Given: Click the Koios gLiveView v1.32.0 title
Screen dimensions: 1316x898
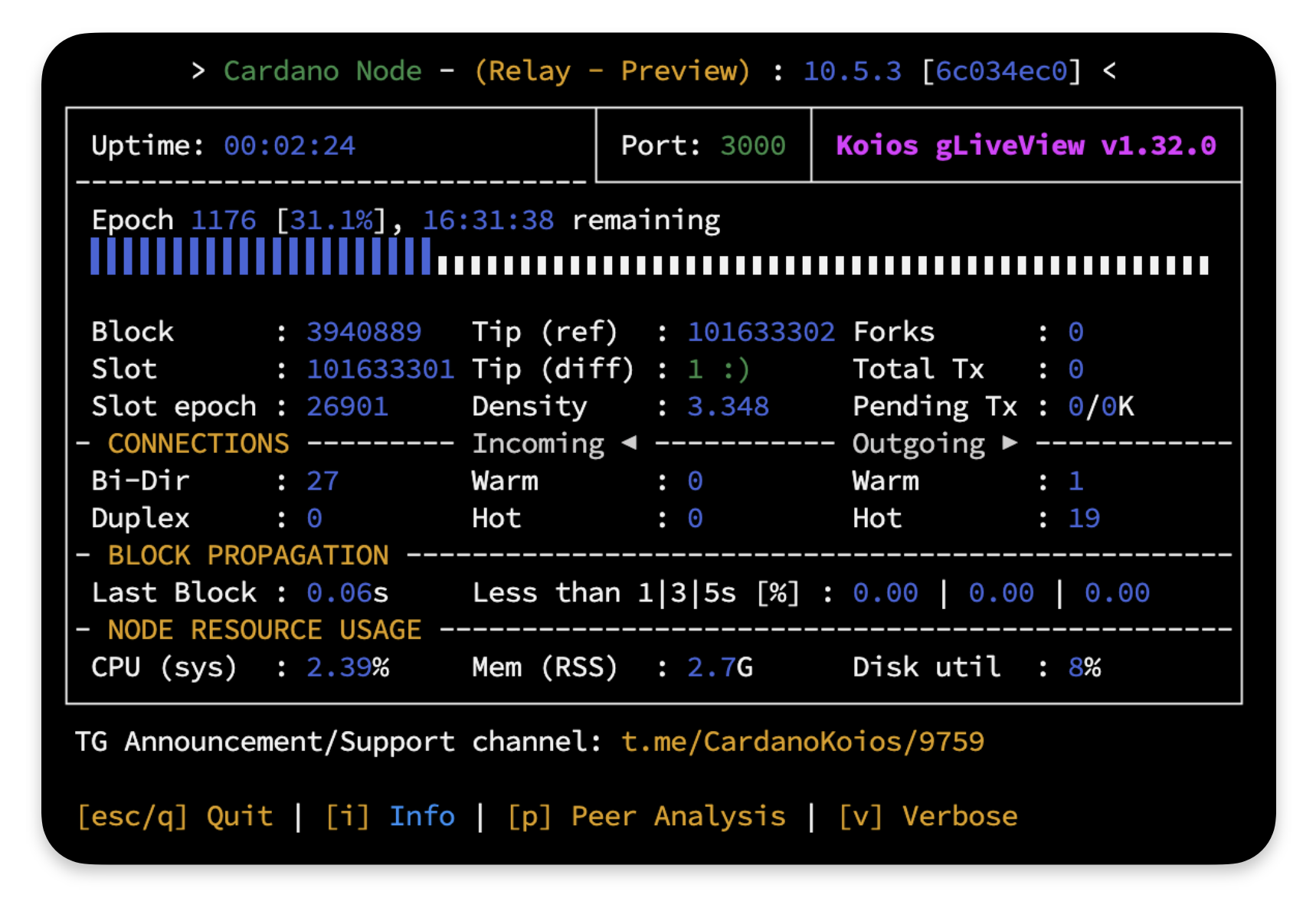Looking at the screenshot, I should 1025,146.
